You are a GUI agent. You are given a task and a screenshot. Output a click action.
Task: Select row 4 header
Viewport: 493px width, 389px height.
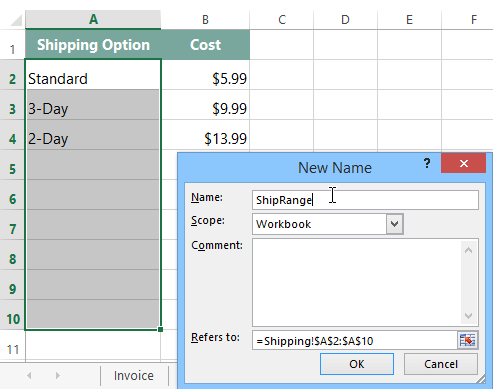coord(12,135)
